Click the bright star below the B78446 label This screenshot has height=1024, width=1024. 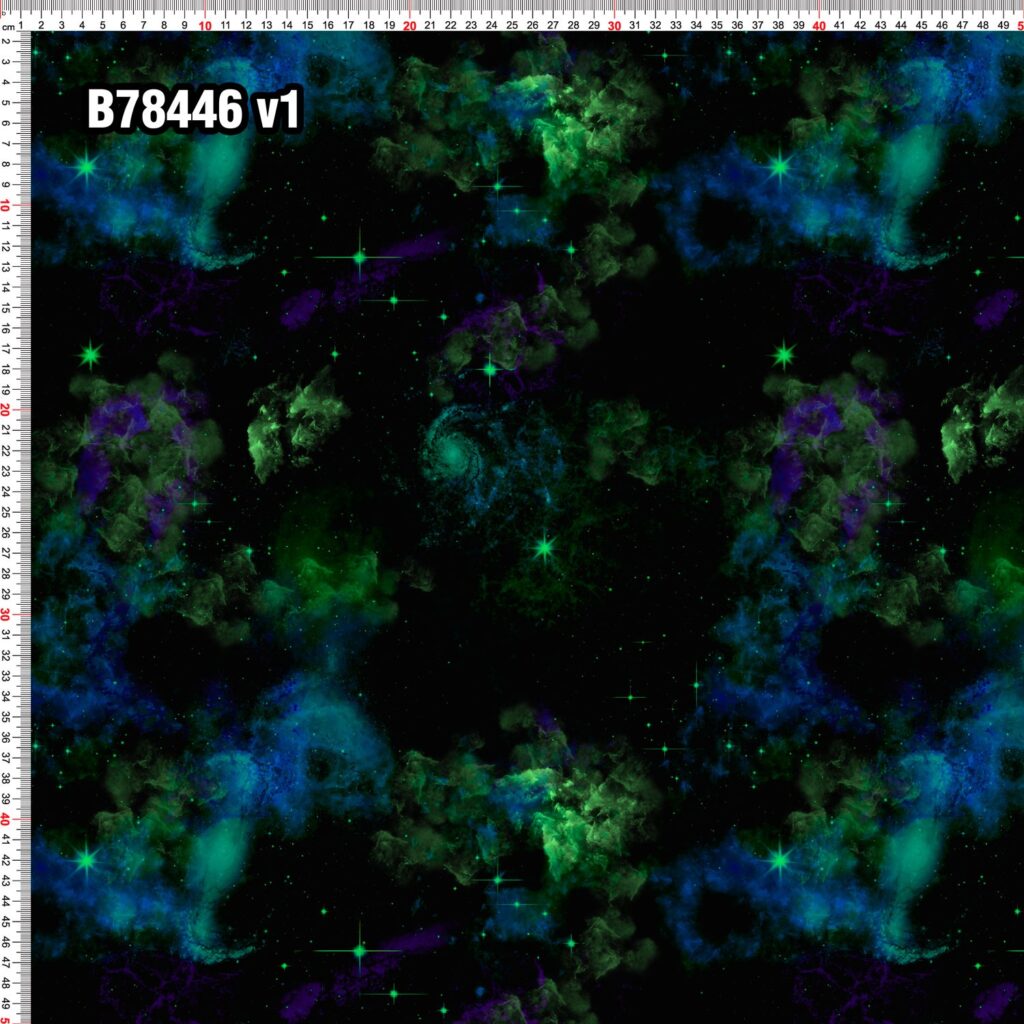(x=86, y=168)
